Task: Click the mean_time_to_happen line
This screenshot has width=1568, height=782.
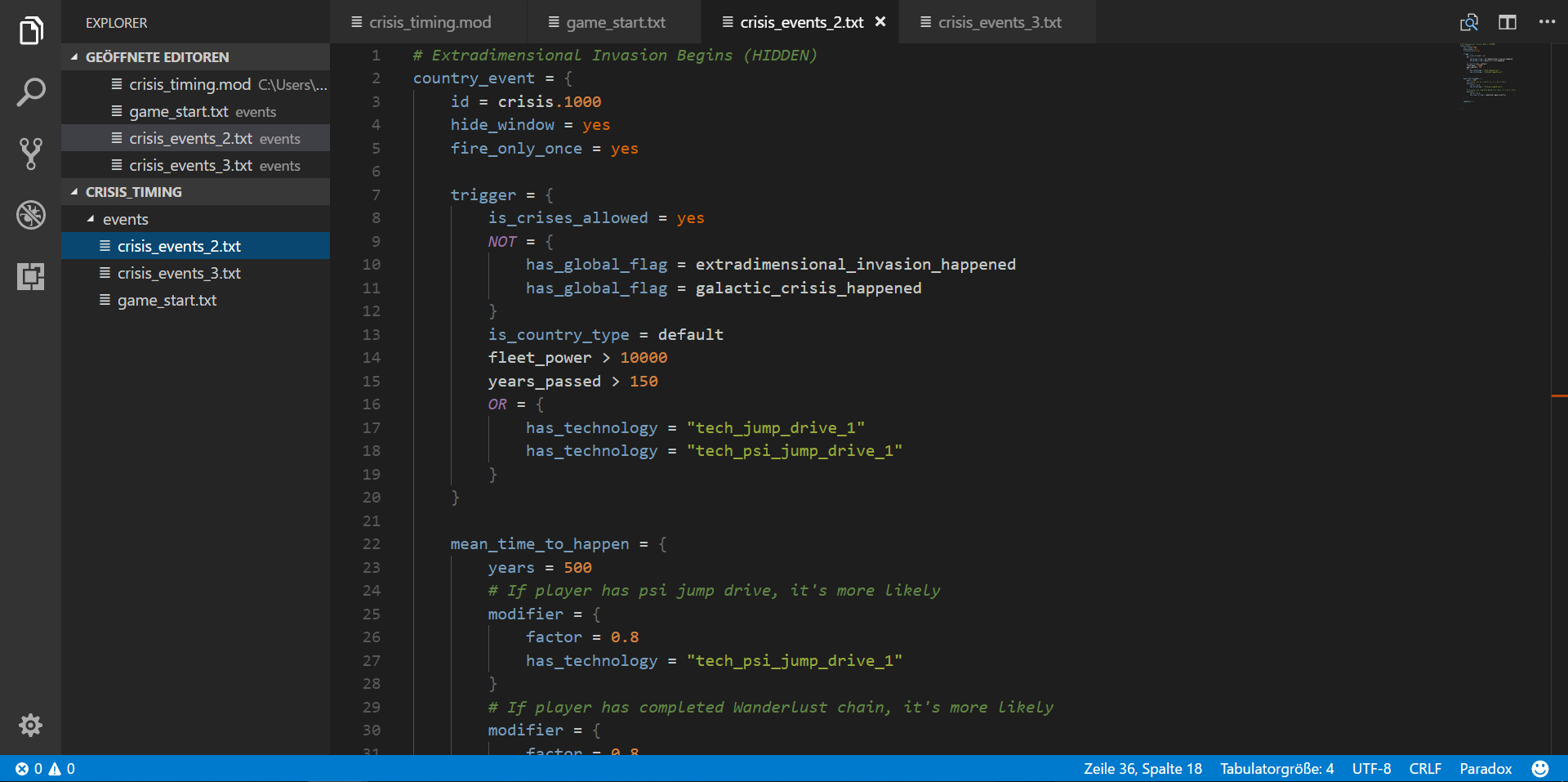Action: tap(559, 544)
